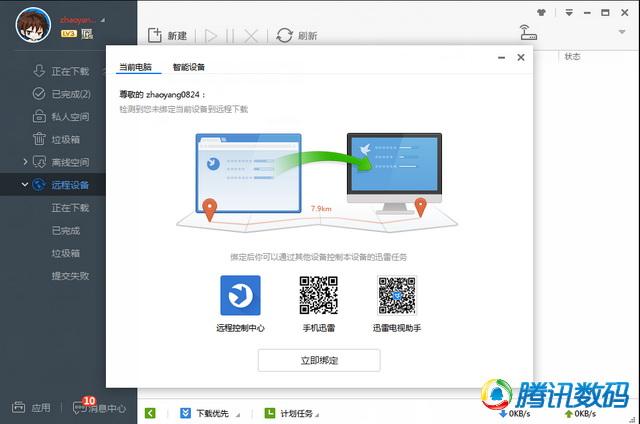Select the 当前电脑 tab
640x424 pixels.
[x=136, y=67]
